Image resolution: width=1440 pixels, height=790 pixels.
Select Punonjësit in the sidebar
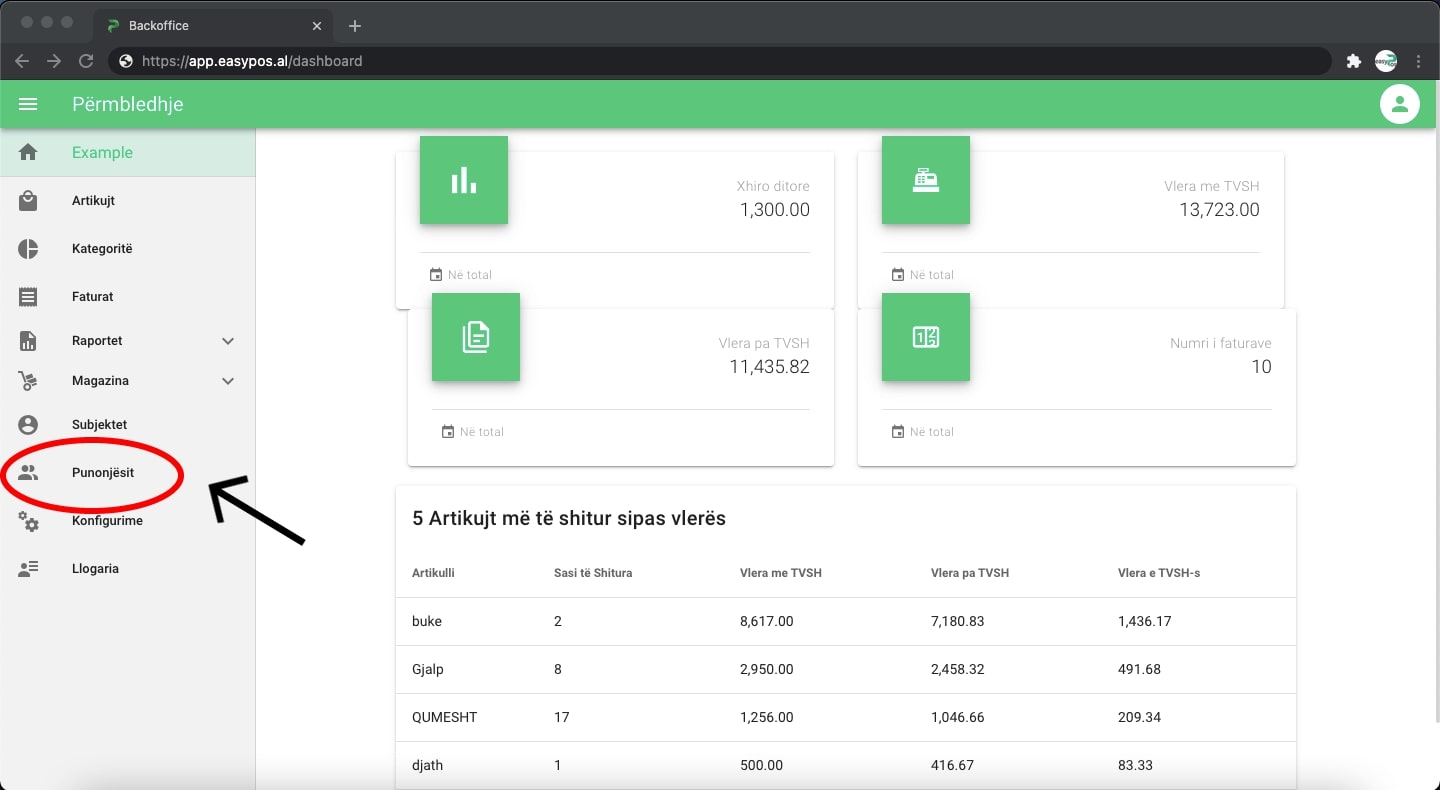pyautogui.click(x=102, y=473)
